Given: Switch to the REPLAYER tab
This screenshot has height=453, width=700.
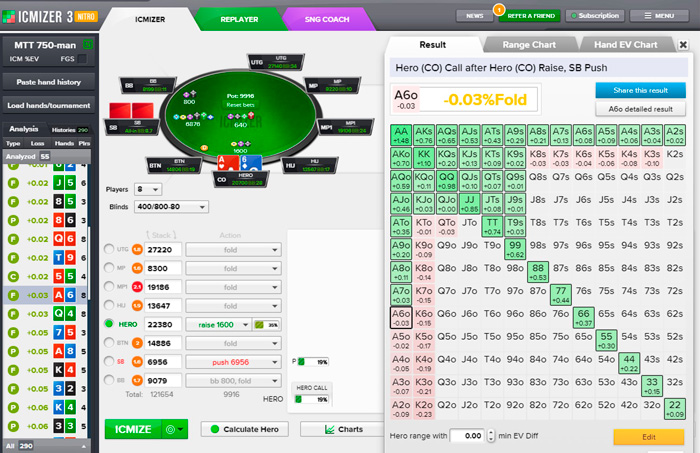Looking at the screenshot, I should (239, 20).
